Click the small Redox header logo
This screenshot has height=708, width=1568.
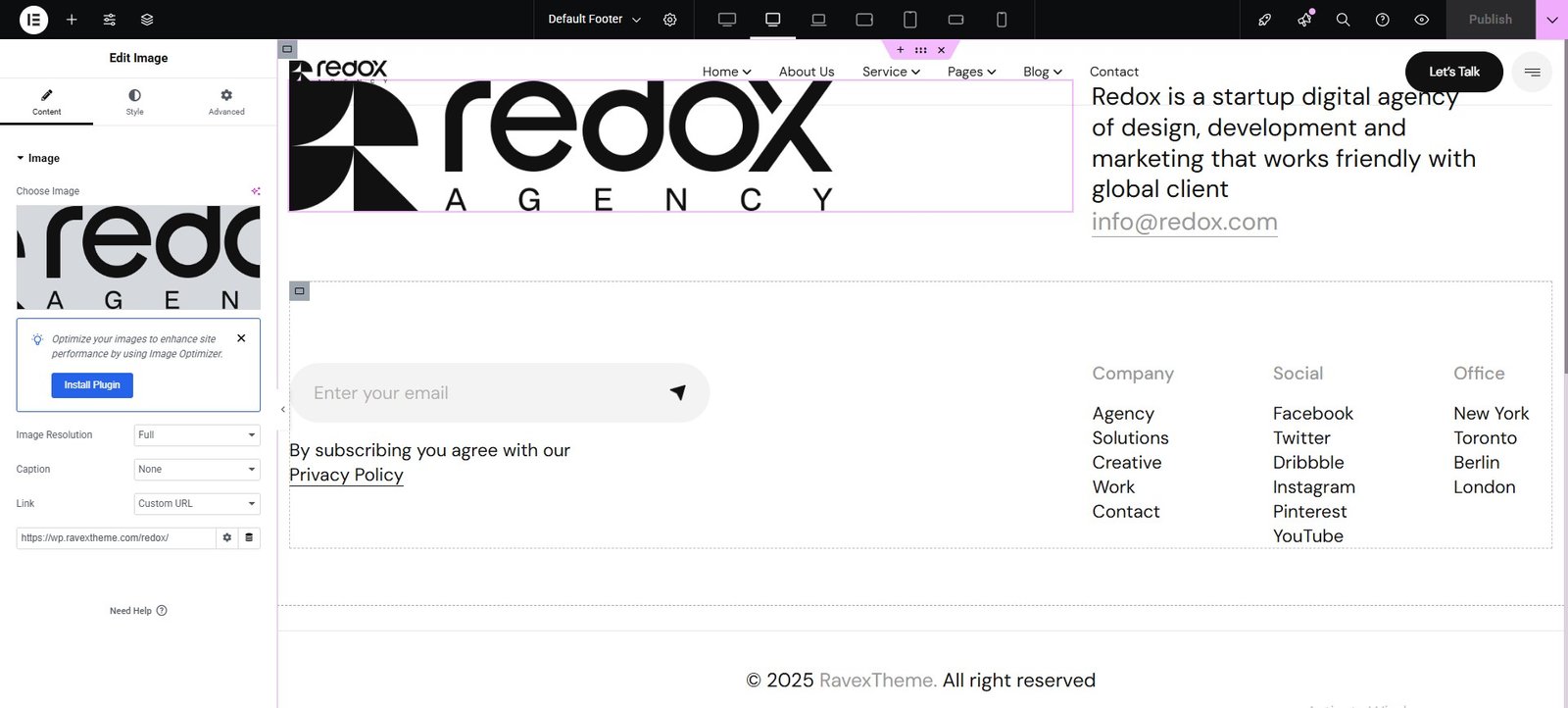pyautogui.click(x=339, y=71)
